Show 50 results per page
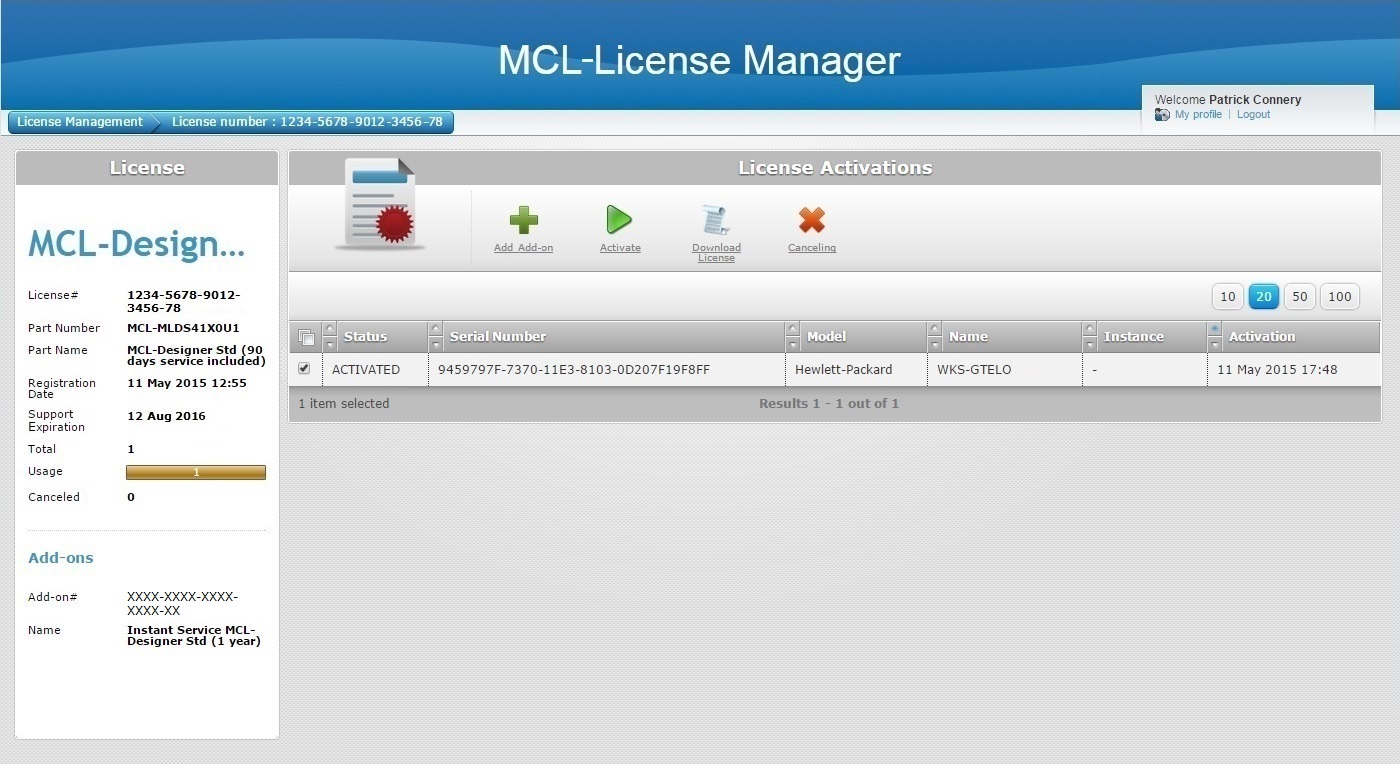 [x=1299, y=296]
